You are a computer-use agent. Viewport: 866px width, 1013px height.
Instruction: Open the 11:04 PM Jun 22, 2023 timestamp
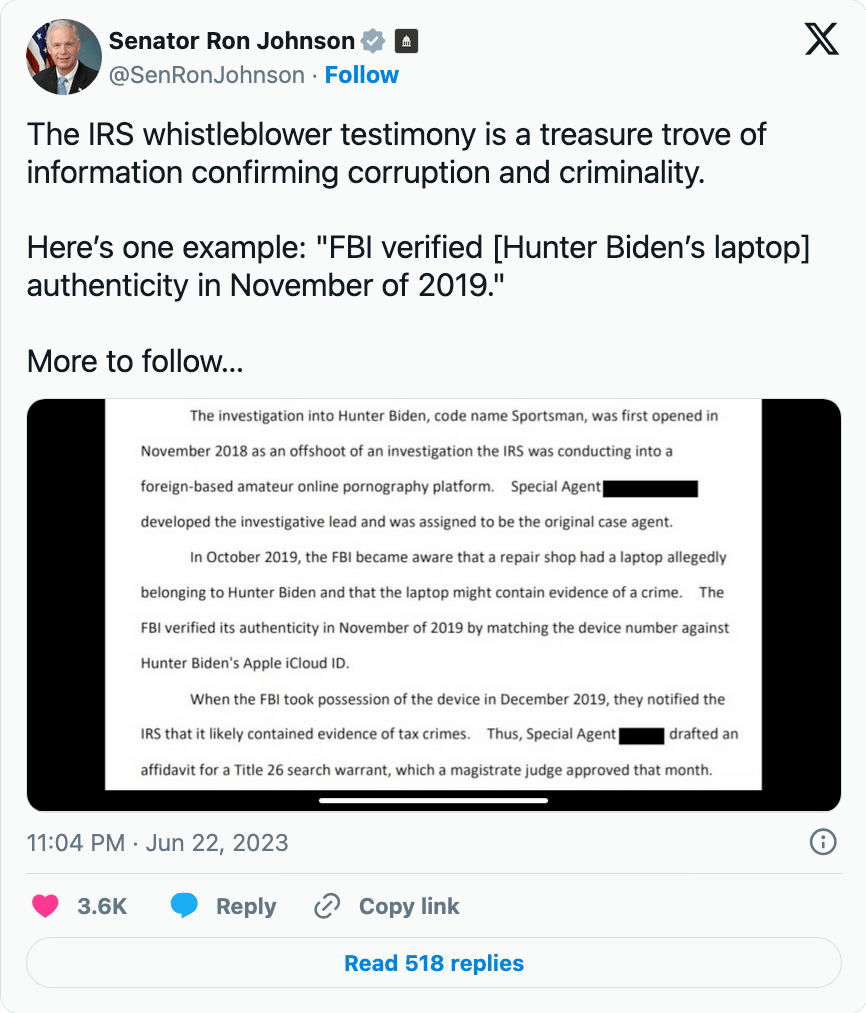158,843
